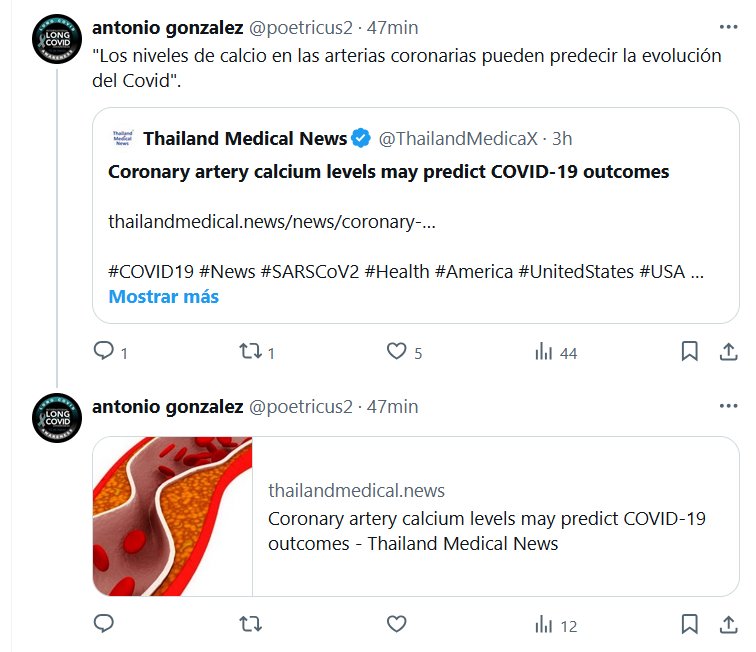756x652 pixels.
Task: Open the thailandmedical.news/news/coronary link
Action: click(272, 222)
